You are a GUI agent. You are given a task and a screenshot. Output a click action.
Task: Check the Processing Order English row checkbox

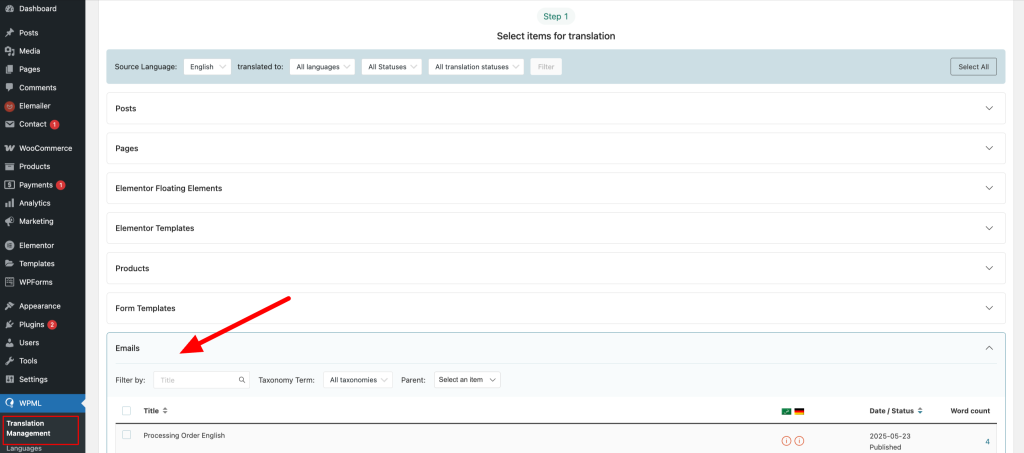click(x=127, y=435)
